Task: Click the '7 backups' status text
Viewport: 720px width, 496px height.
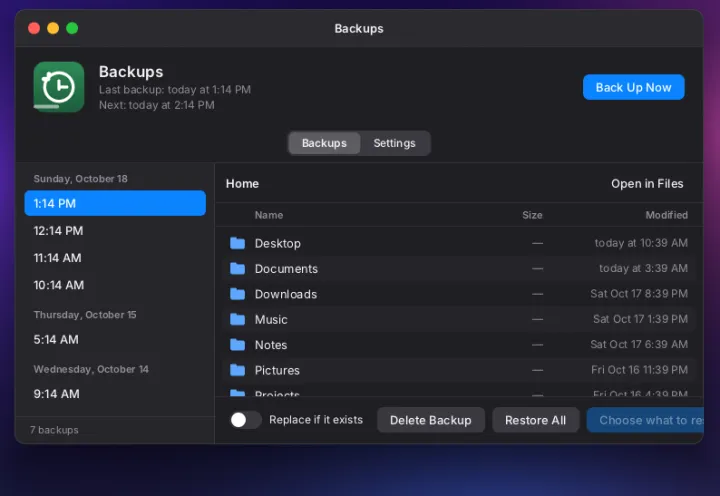Action: (x=54, y=430)
